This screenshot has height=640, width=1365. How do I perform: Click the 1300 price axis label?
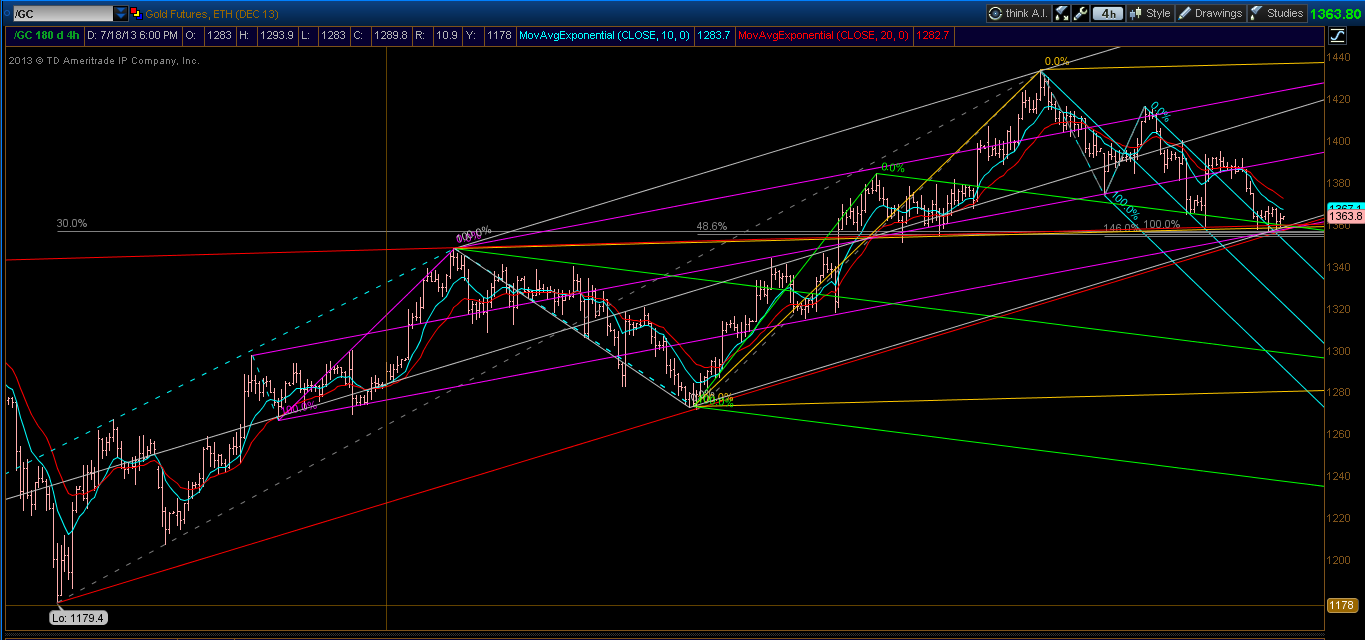pos(1340,351)
